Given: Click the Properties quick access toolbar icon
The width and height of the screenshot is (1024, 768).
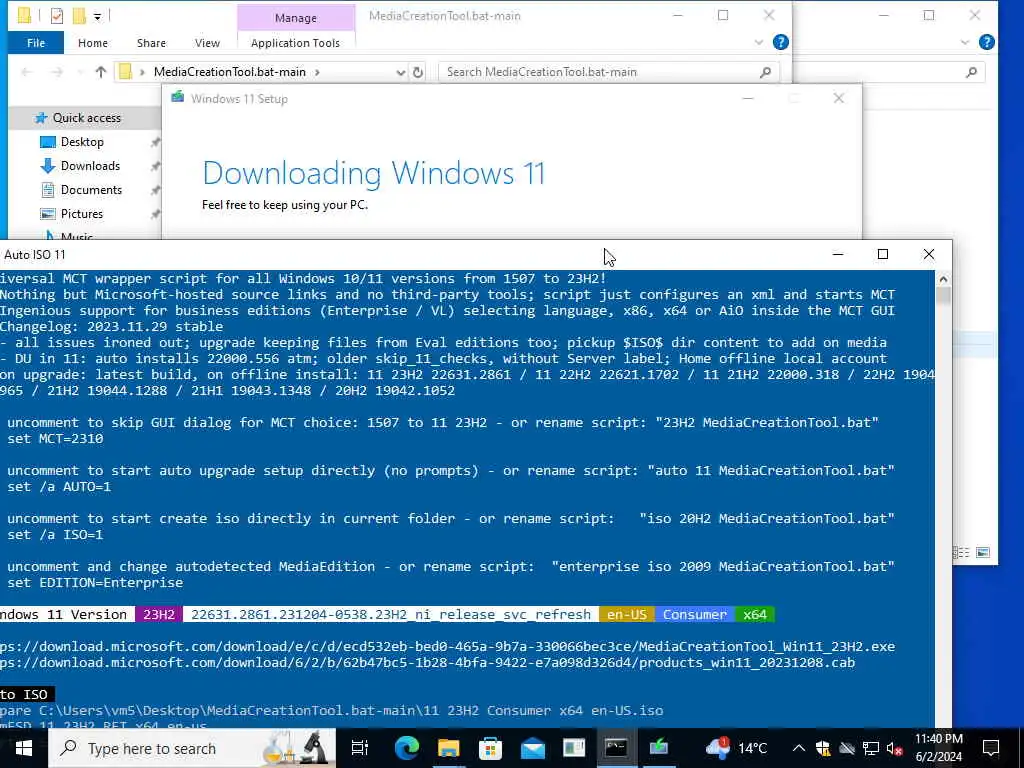Looking at the screenshot, I should click(x=57, y=16).
